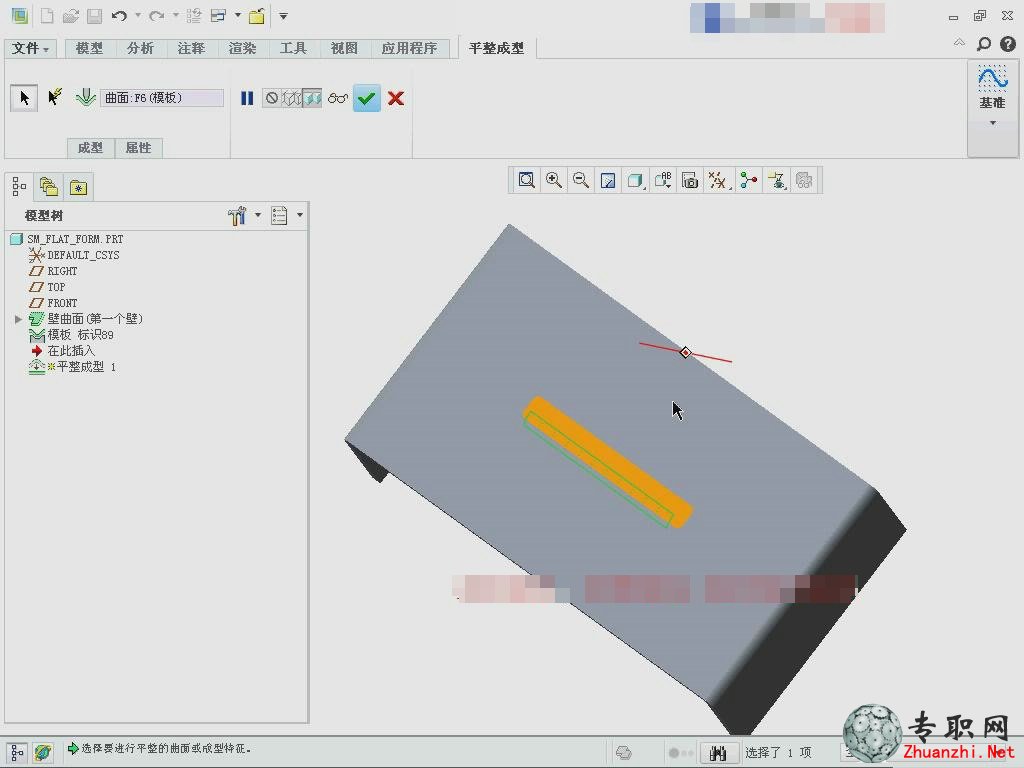Collapse the ribbon with the up chevron

tap(959, 43)
